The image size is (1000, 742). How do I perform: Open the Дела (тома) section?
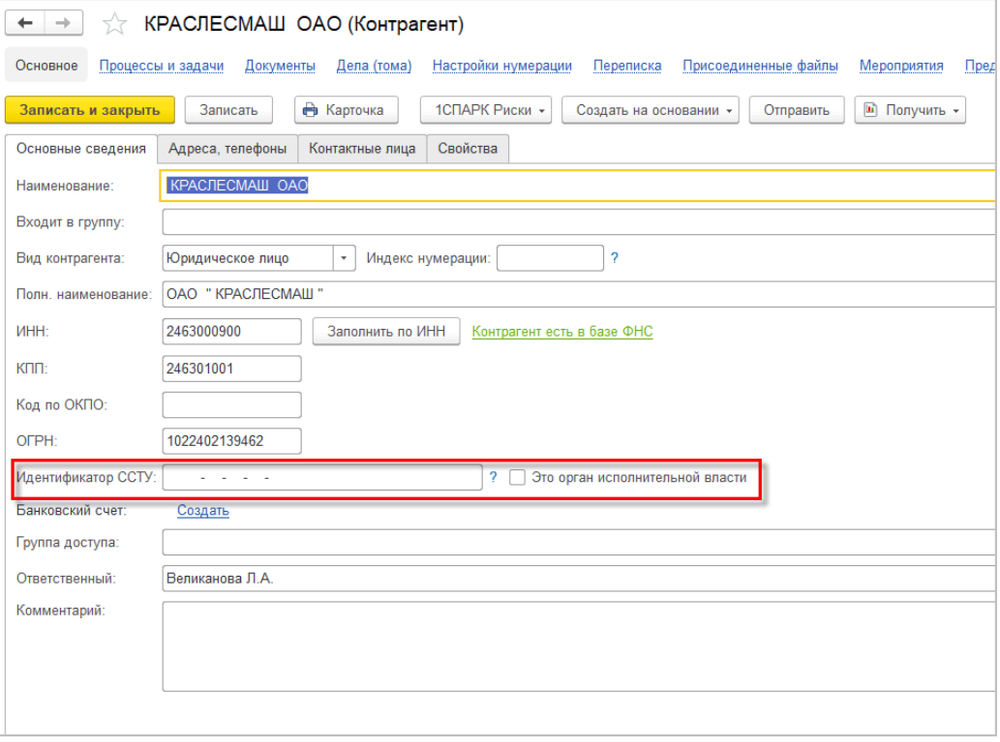tap(374, 66)
